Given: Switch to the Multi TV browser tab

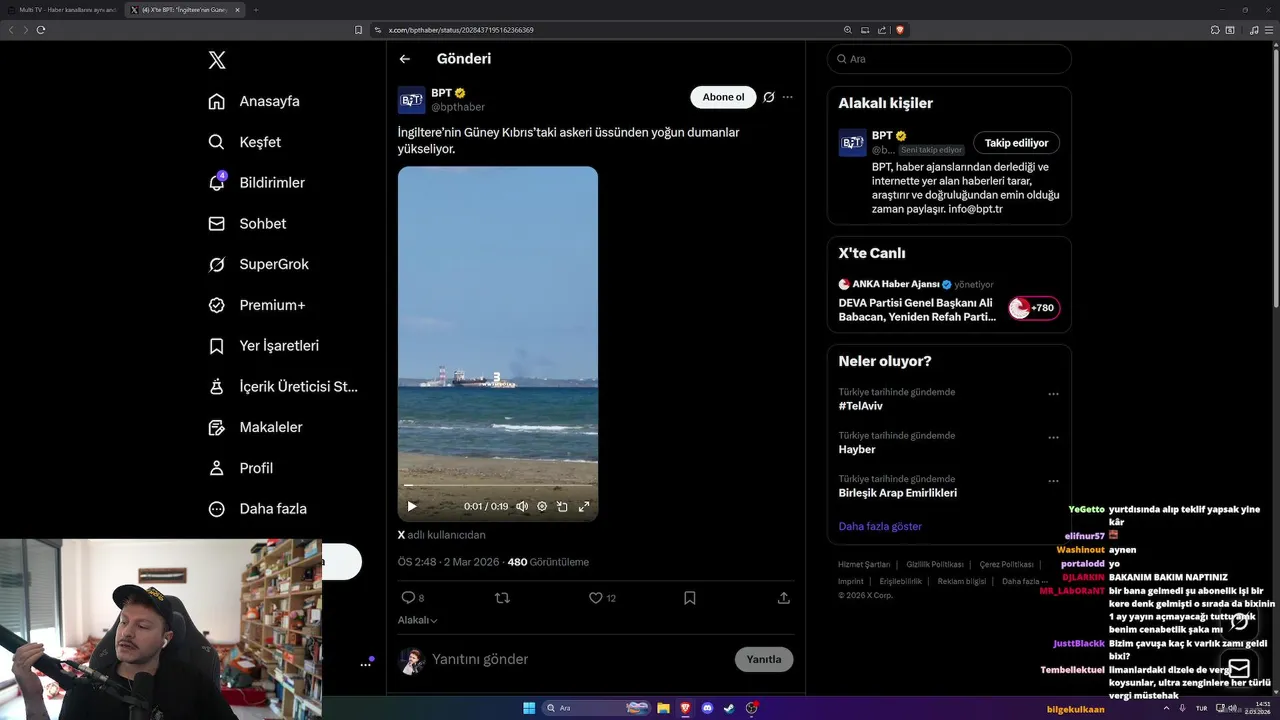Looking at the screenshot, I should coord(66,10).
